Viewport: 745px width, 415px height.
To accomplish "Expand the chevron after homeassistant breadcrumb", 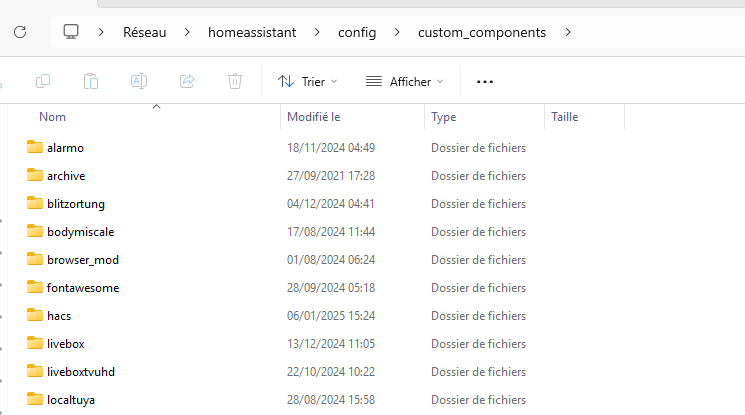I will coord(317,32).
